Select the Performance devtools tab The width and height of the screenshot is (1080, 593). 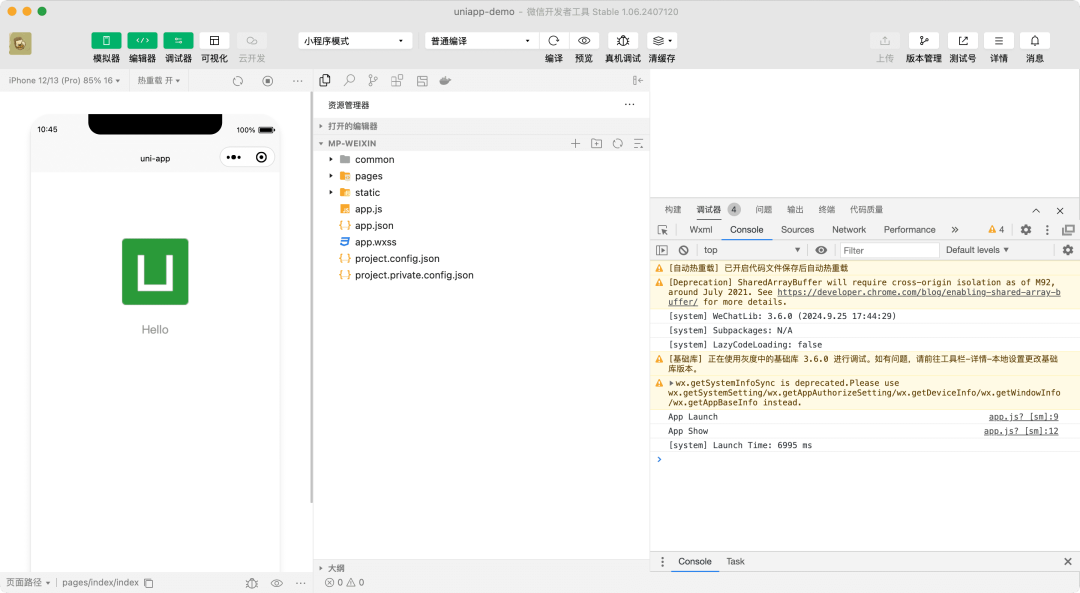(909, 229)
